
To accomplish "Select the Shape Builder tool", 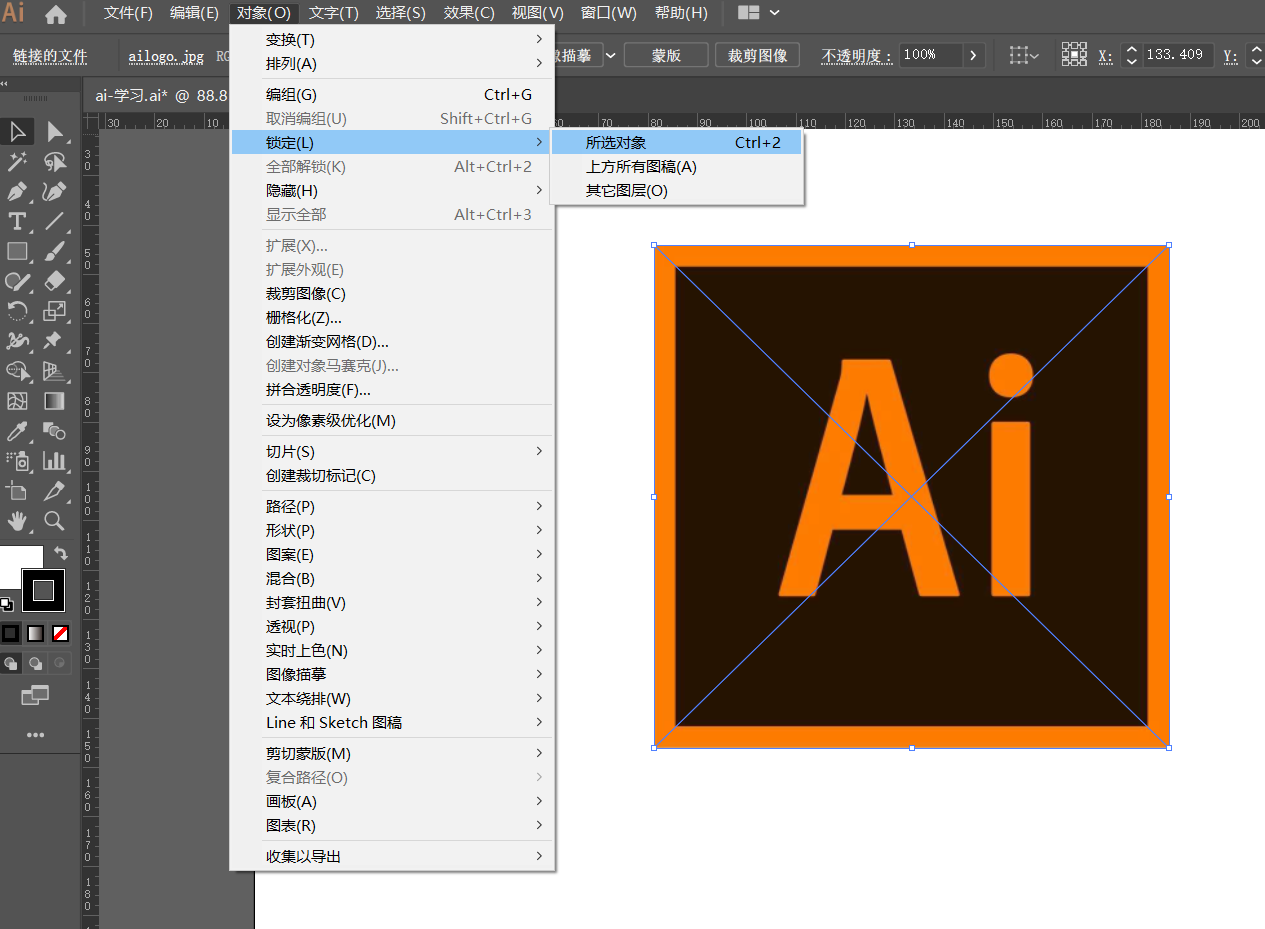I will click(x=17, y=371).
